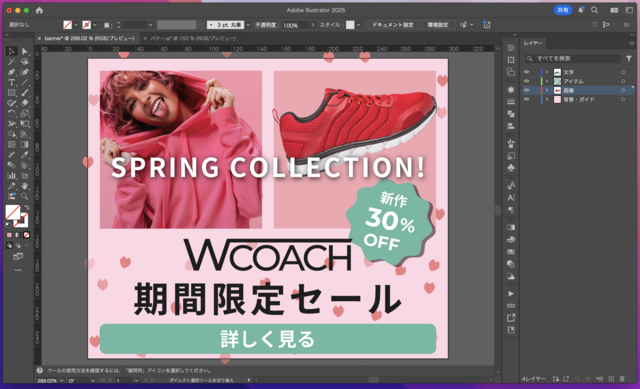Select the Shape Builder tool
The image size is (640, 389).
[11, 134]
